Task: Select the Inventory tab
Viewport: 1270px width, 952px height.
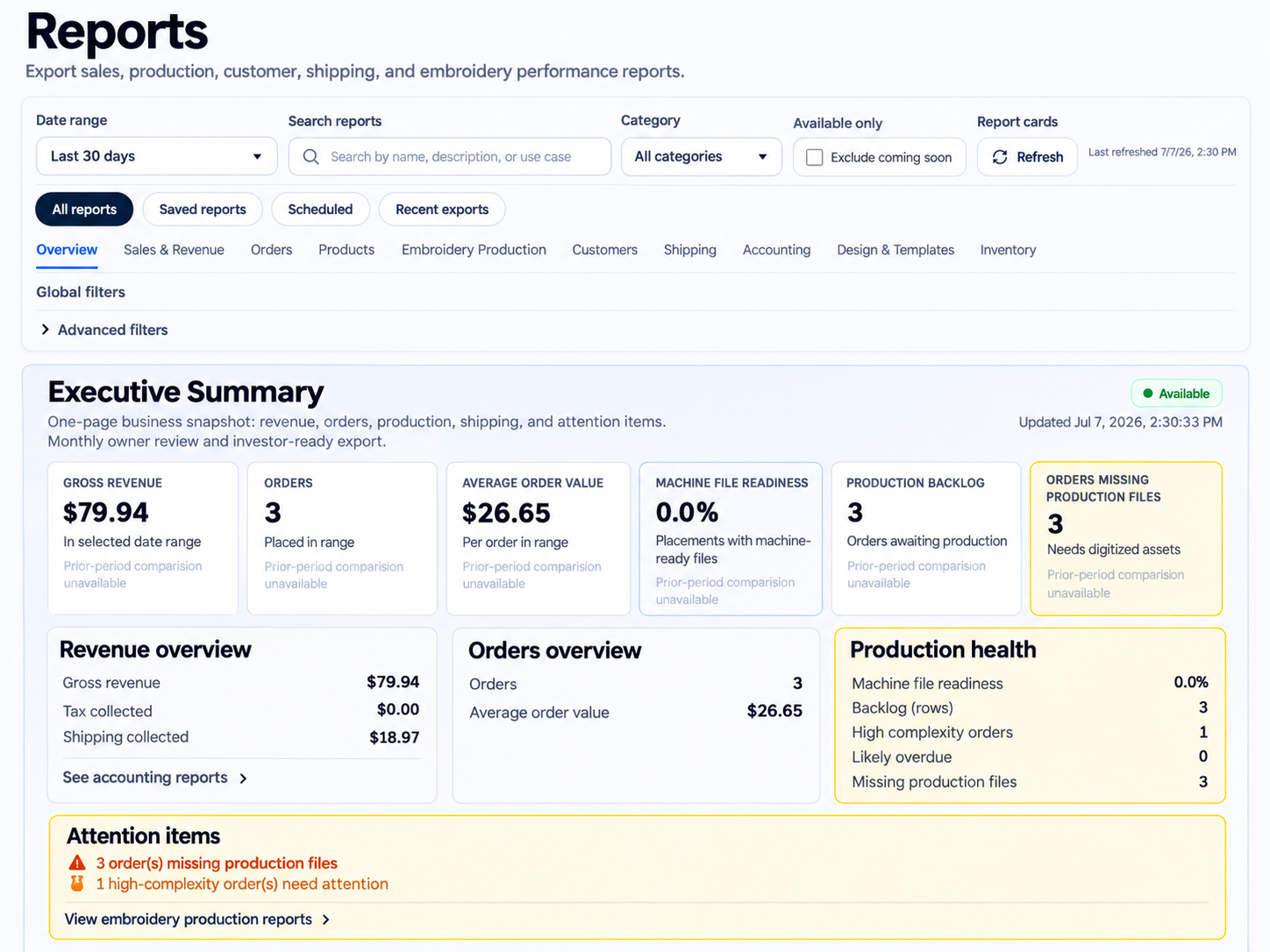Action: click(x=1008, y=250)
